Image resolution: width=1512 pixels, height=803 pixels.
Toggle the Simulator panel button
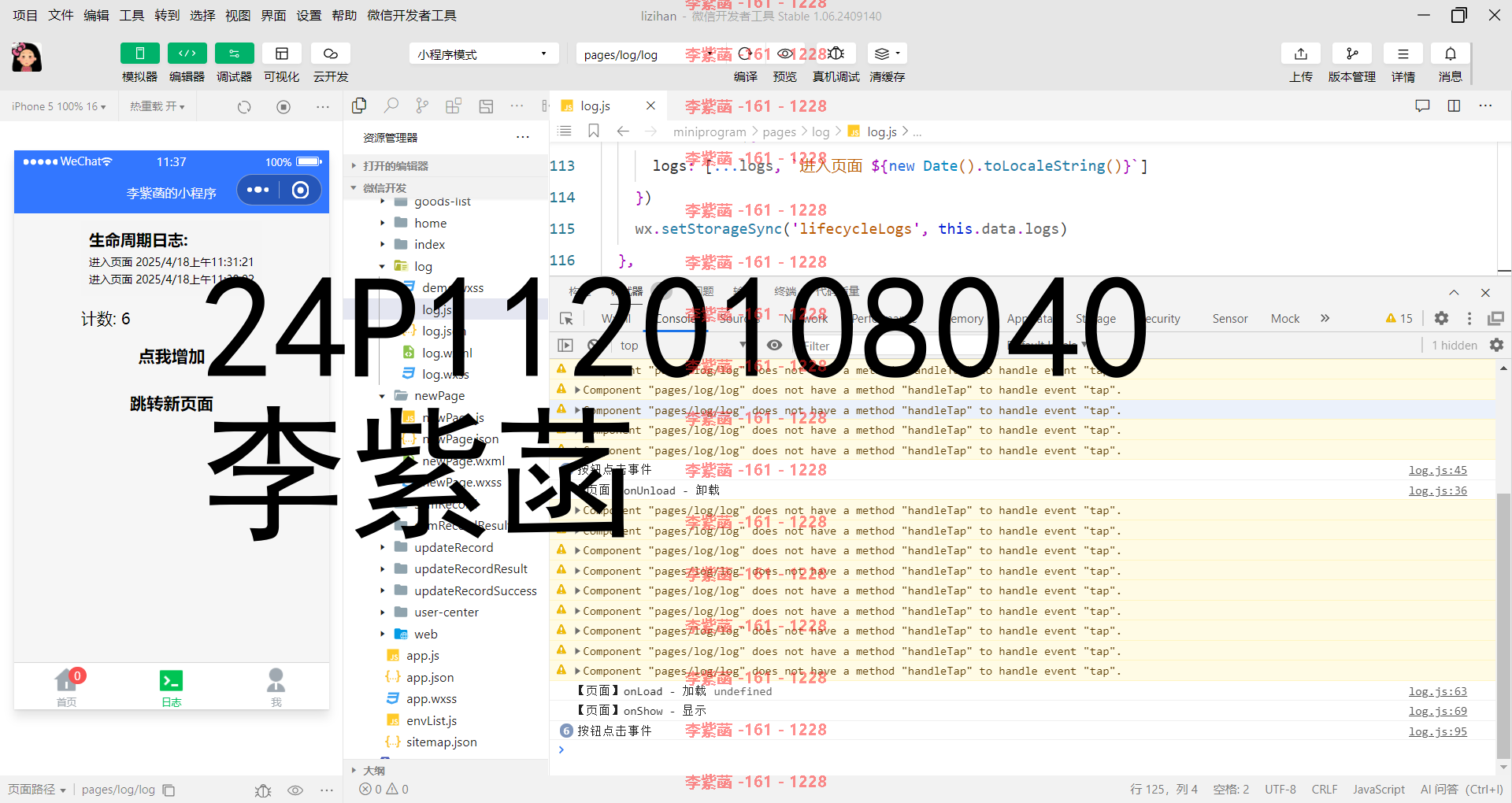tap(139, 54)
